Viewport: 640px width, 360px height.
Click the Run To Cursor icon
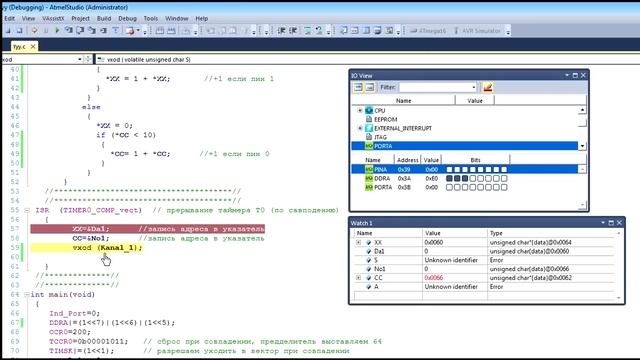(104, 30)
